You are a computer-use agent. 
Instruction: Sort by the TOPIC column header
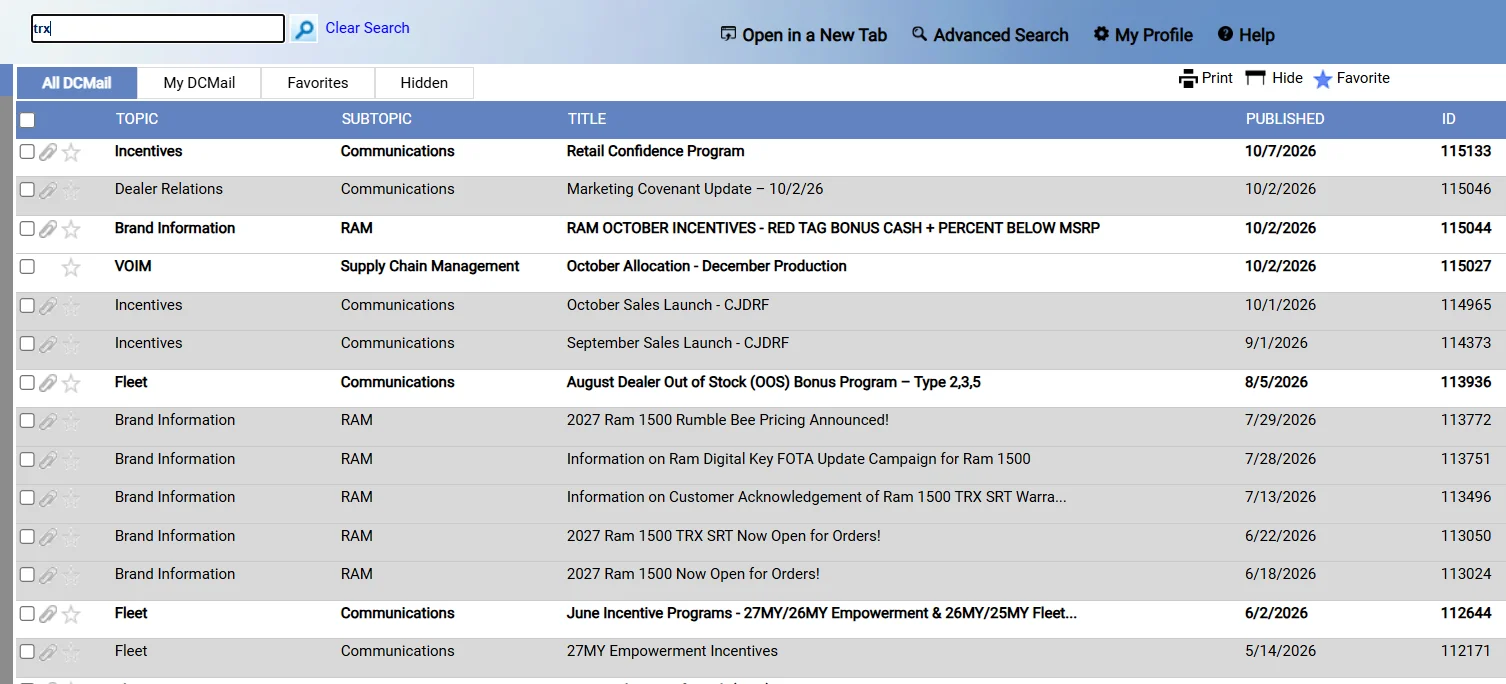137,119
